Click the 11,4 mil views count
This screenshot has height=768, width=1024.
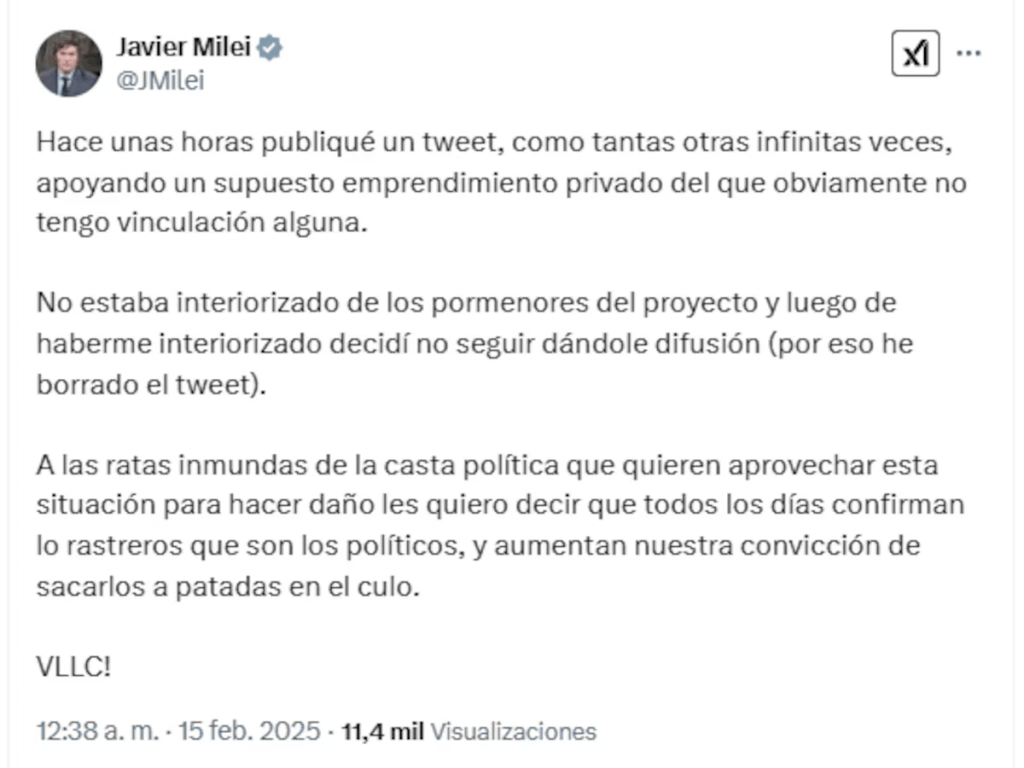(382, 731)
